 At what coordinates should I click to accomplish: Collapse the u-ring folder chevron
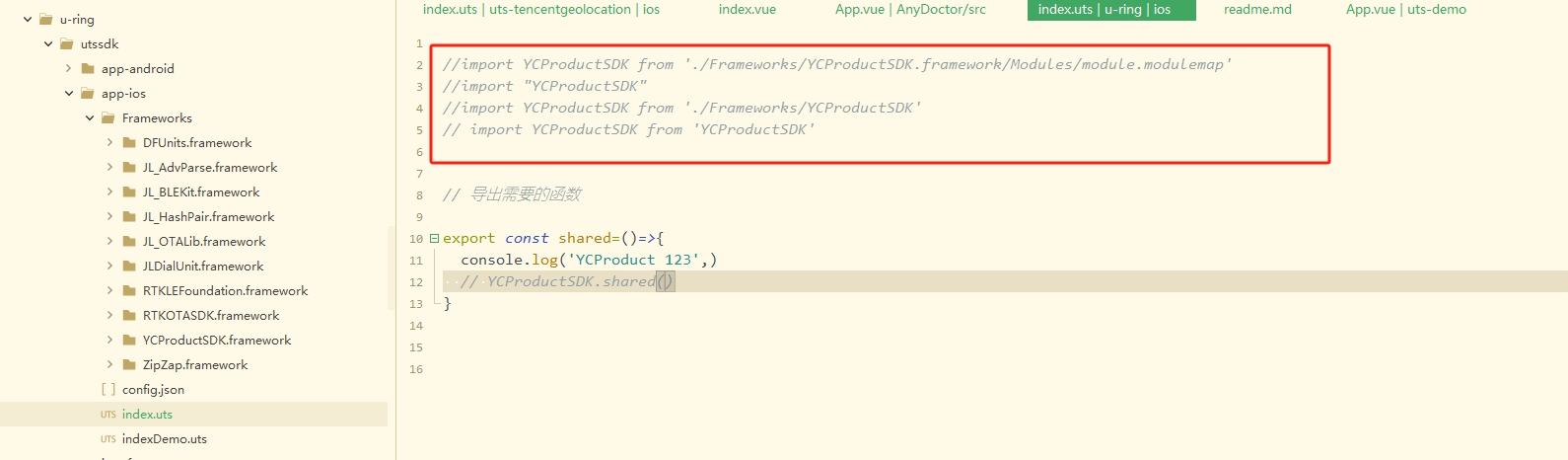28,19
